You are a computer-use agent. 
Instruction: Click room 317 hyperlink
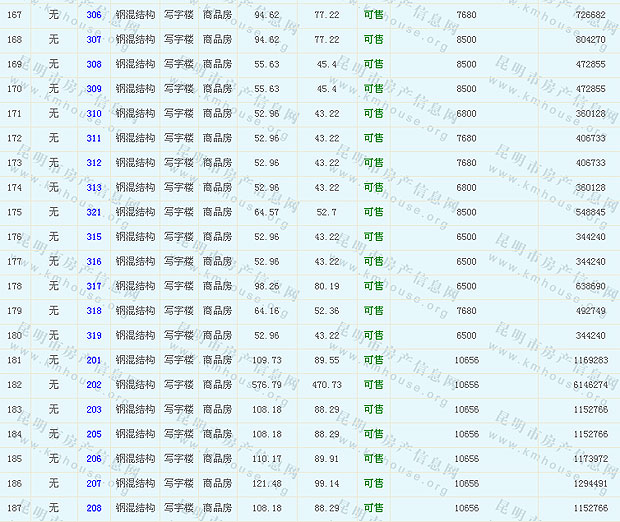[x=94, y=286]
